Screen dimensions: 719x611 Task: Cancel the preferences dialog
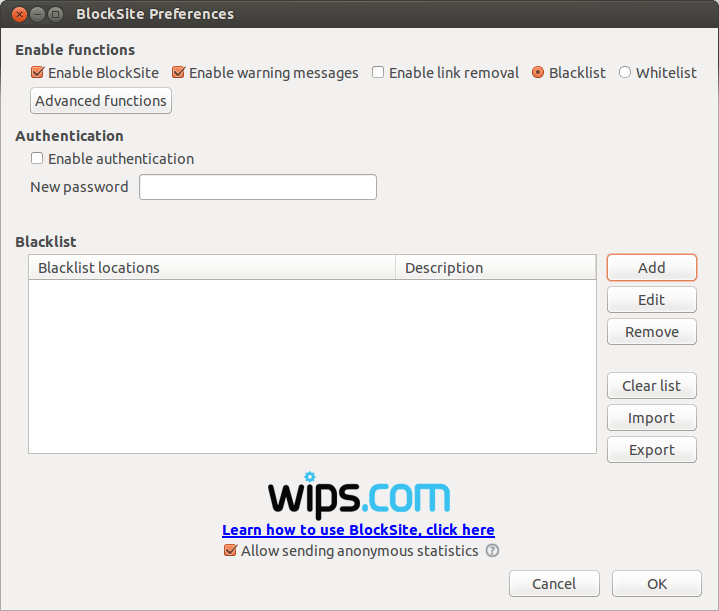(x=554, y=584)
